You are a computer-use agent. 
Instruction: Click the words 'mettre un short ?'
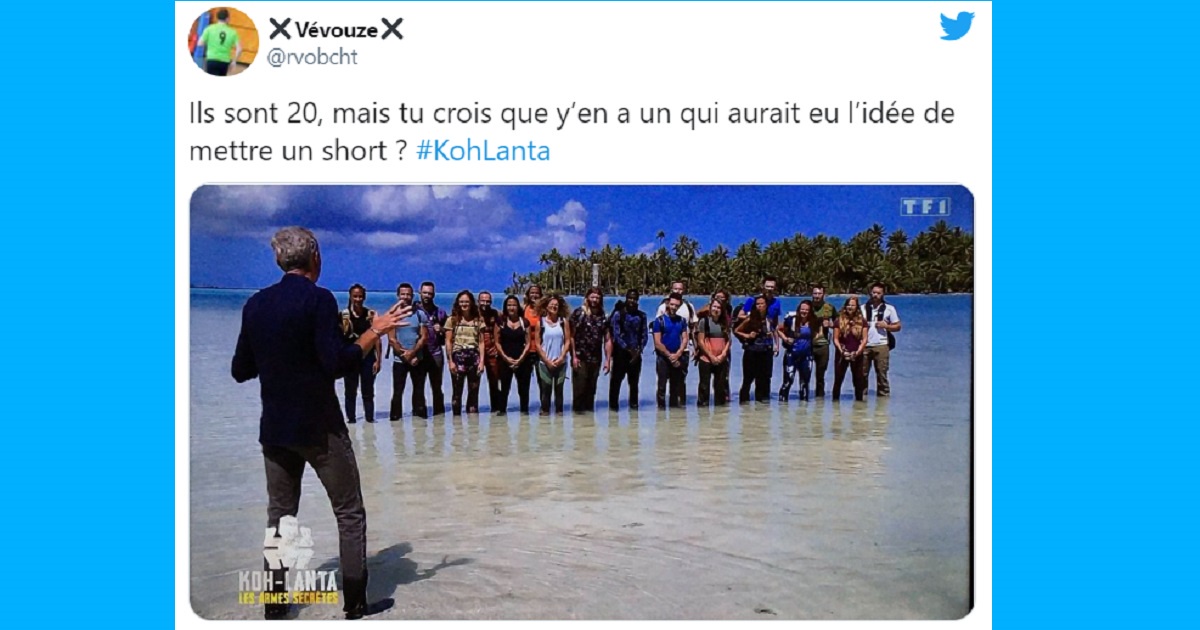(298, 152)
